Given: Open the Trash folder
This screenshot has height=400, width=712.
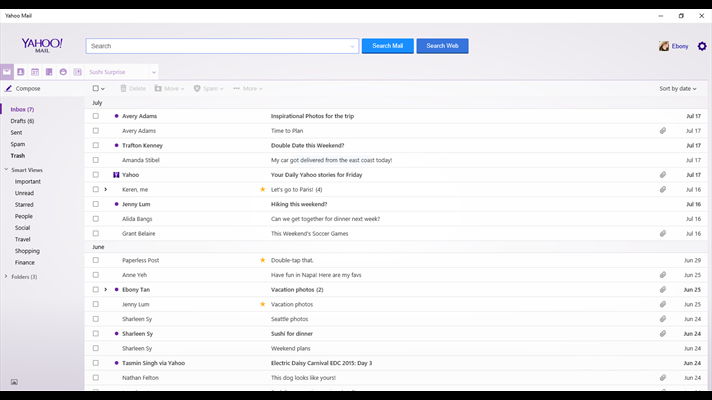Looking at the screenshot, I should click(18, 156).
